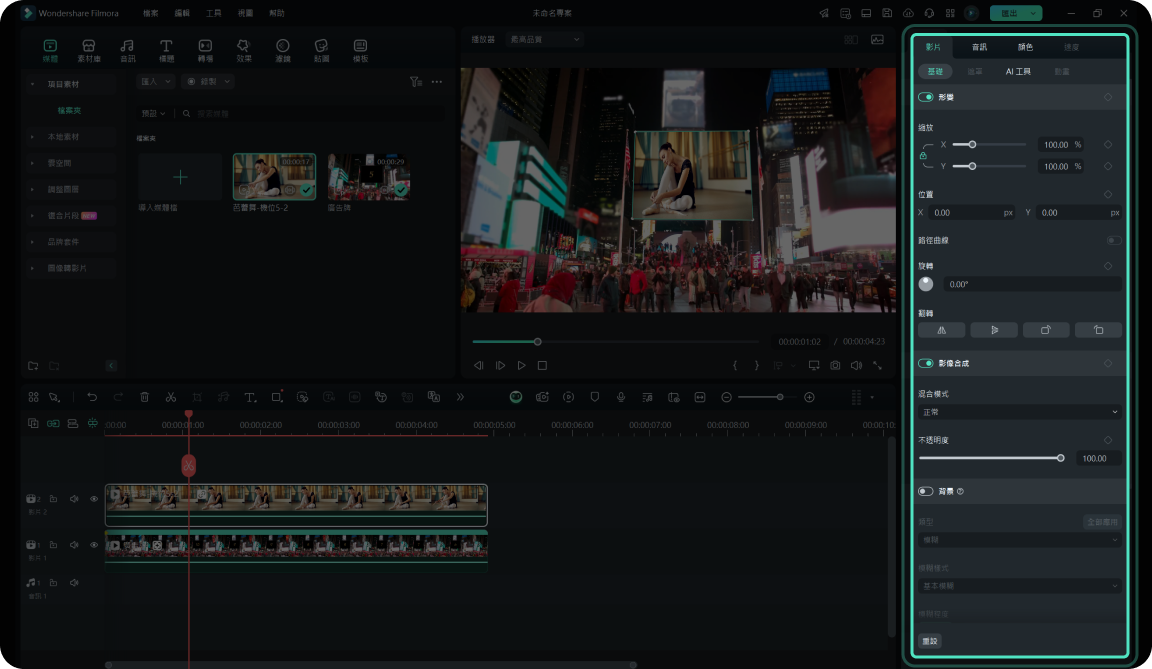Hide video track 2 with eye icon

click(x=94, y=499)
